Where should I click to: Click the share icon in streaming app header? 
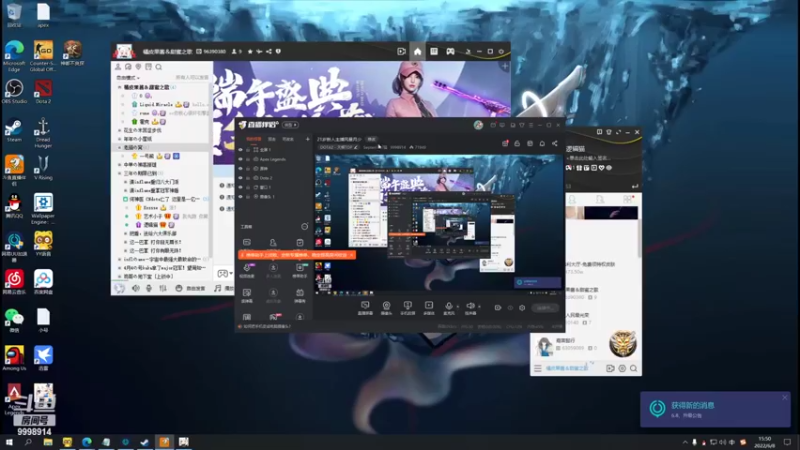tap(555, 144)
